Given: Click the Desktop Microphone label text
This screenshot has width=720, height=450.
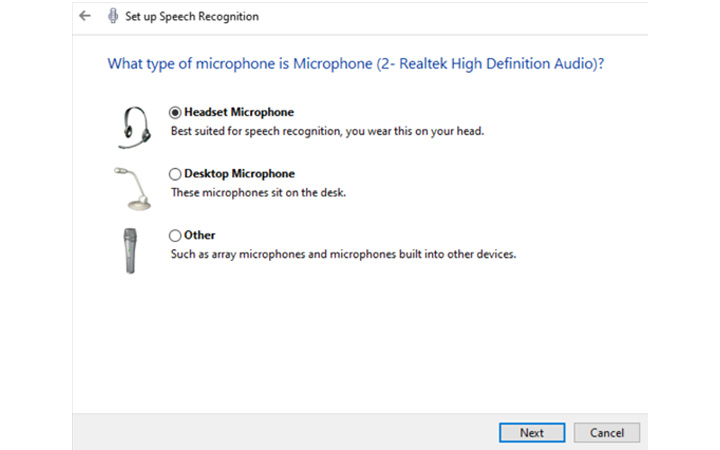Looking at the screenshot, I should [239, 174].
